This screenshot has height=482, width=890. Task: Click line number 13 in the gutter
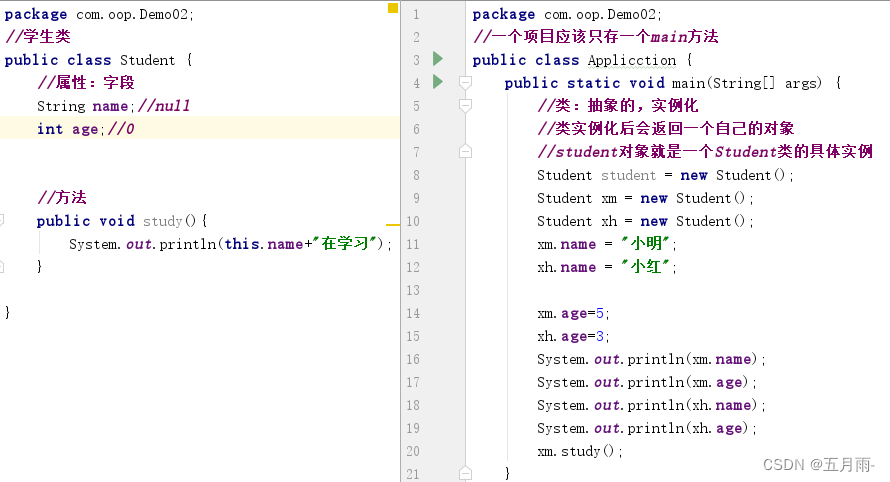click(413, 290)
